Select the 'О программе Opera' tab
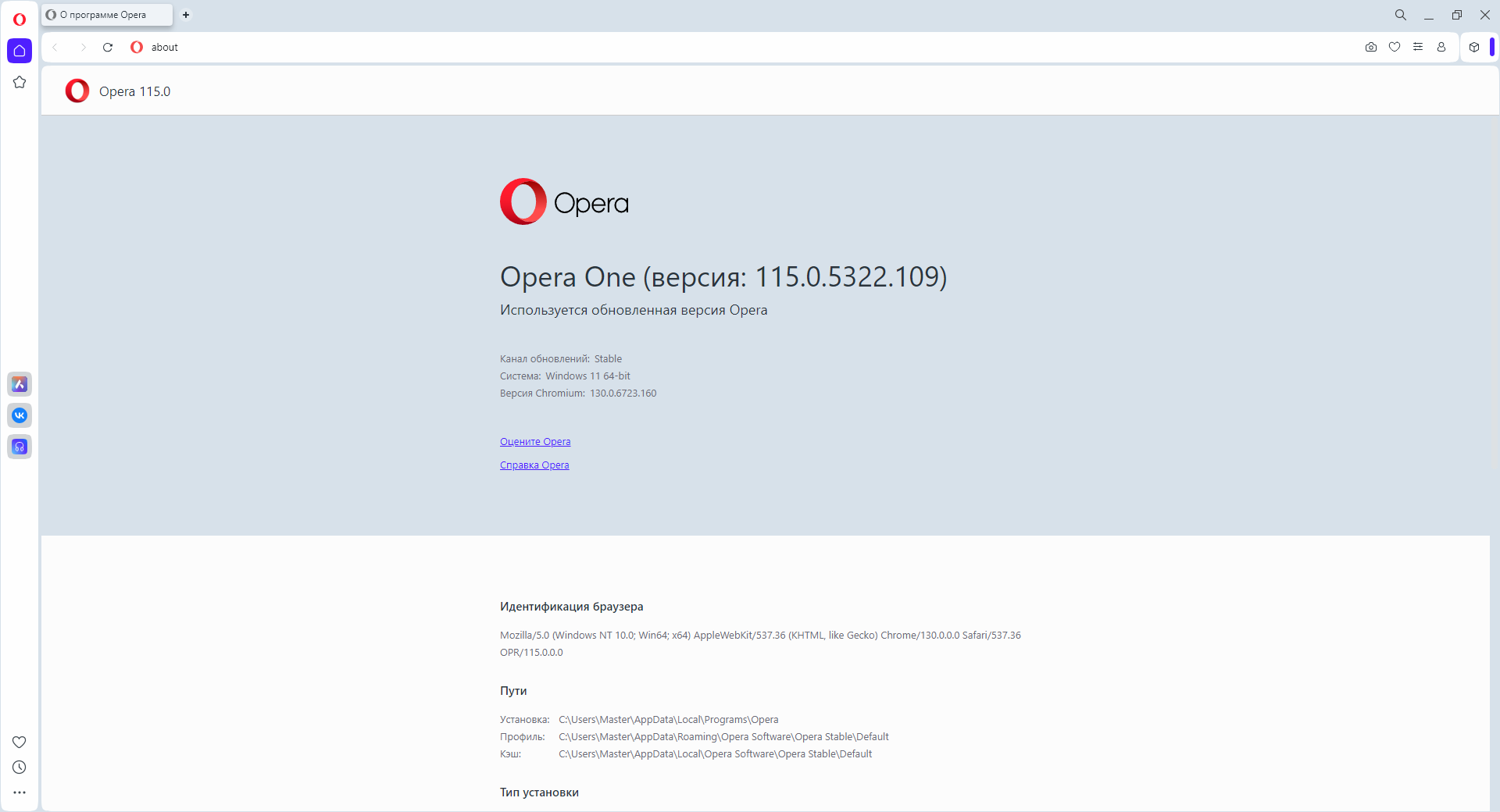The height and width of the screenshot is (812, 1500). pyautogui.click(x=107, y=15)
